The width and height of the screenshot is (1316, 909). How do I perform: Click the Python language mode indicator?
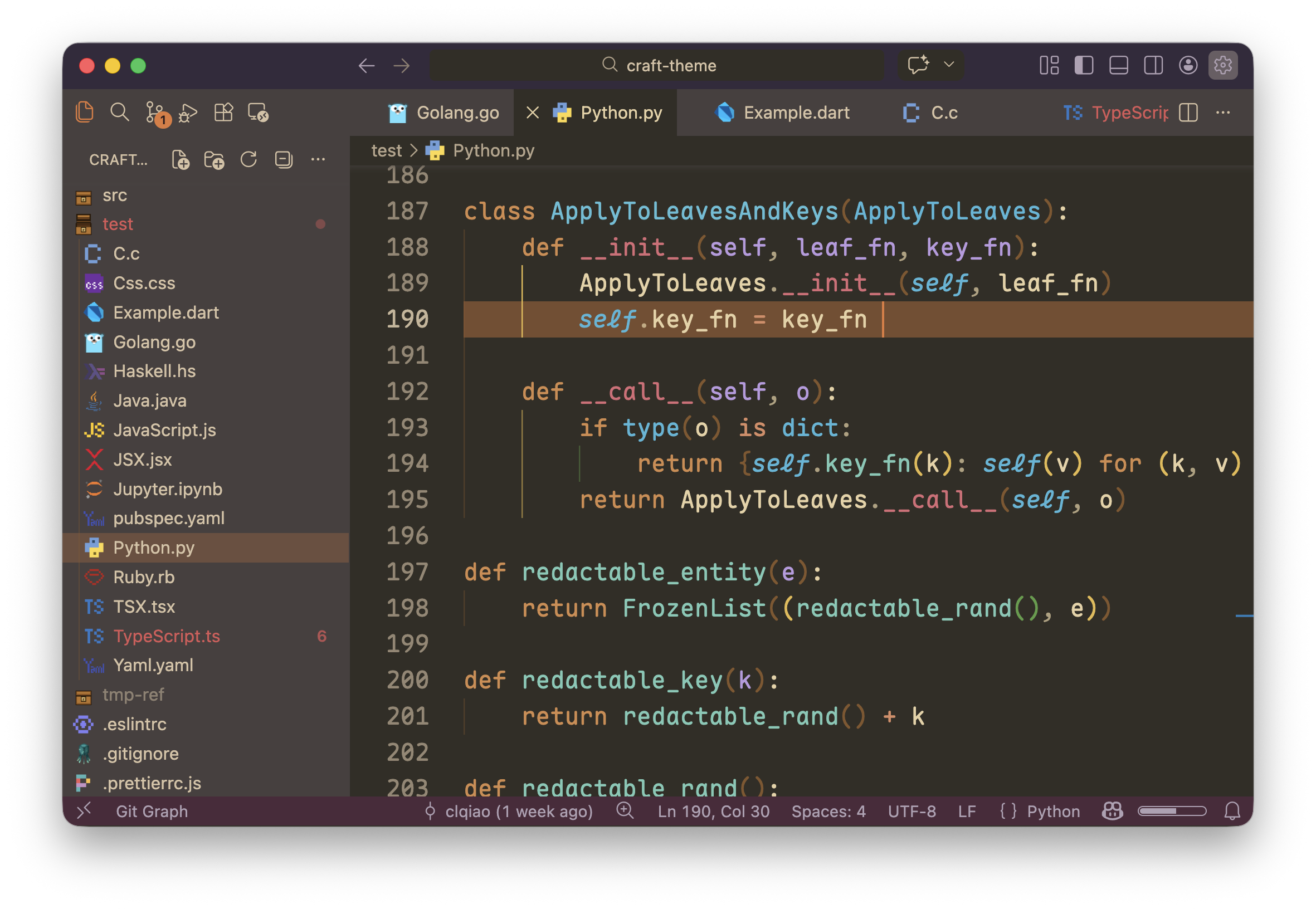coord(1053,811)
